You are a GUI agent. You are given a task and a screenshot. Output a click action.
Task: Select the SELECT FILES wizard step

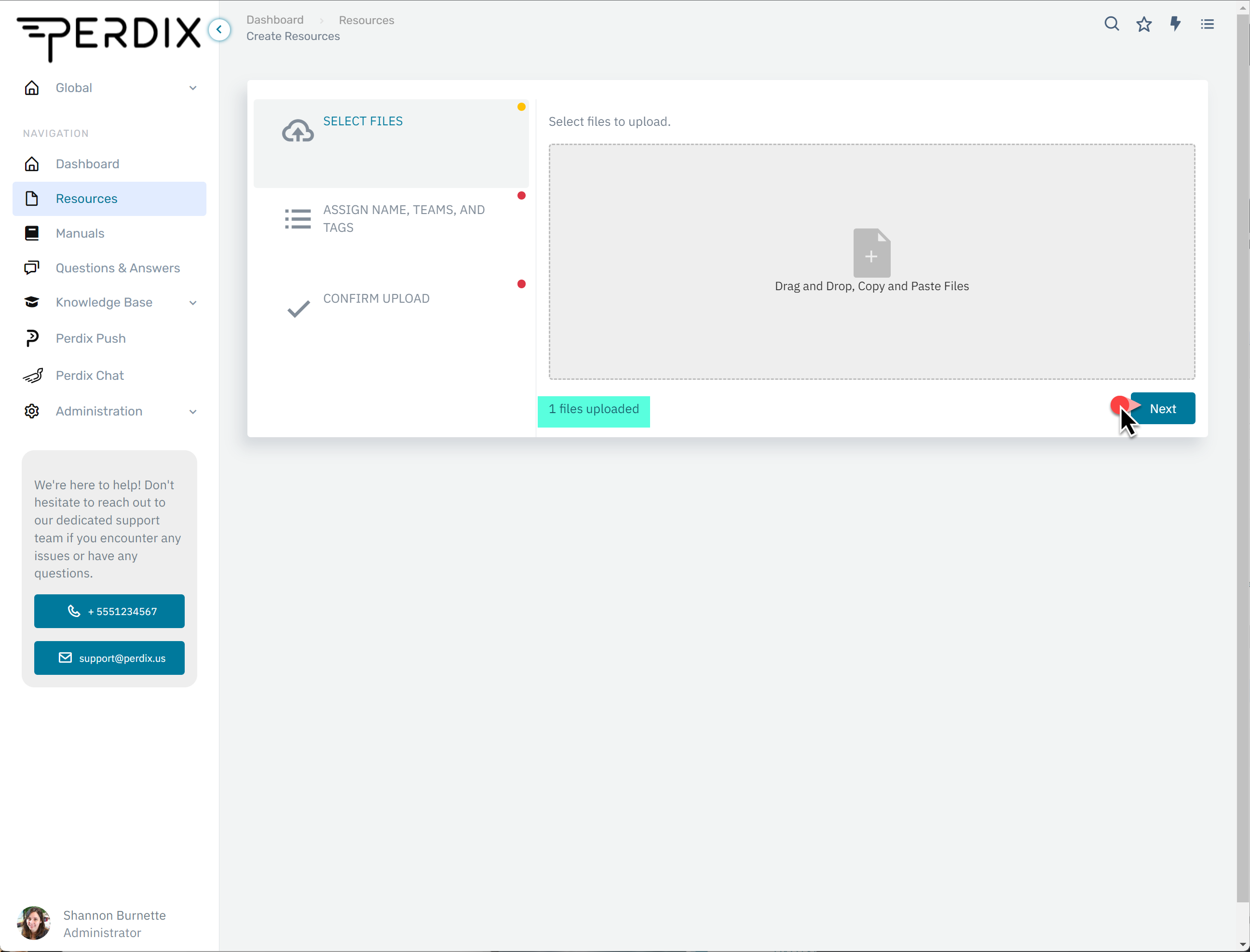(391, 143)
